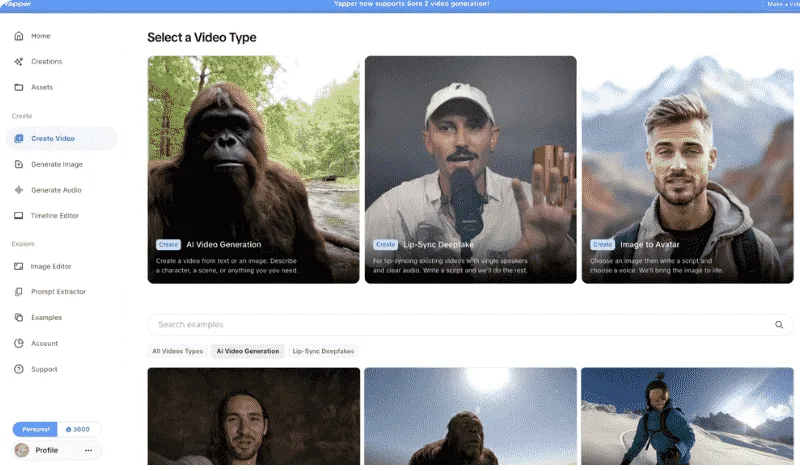Focus the Search examples input field
800x471 pixels.
(470, 325)
